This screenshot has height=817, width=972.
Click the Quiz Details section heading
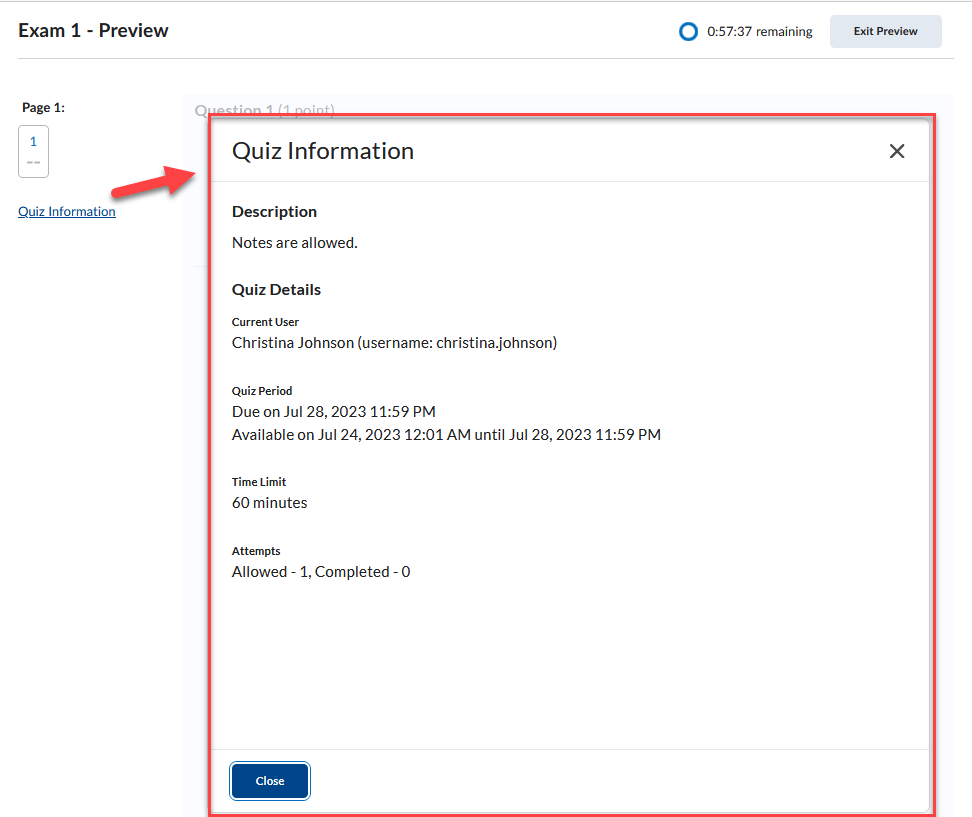(276, 290)
